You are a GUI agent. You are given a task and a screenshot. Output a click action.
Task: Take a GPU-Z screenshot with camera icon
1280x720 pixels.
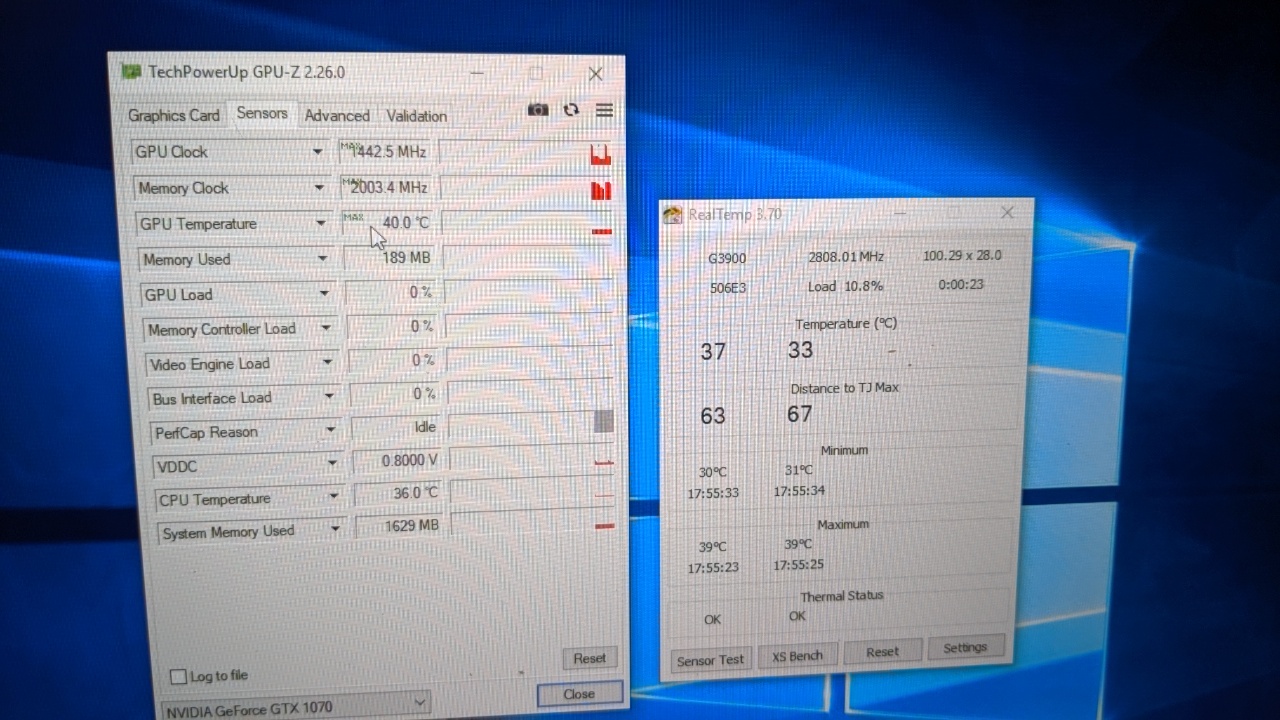(538, 111)
